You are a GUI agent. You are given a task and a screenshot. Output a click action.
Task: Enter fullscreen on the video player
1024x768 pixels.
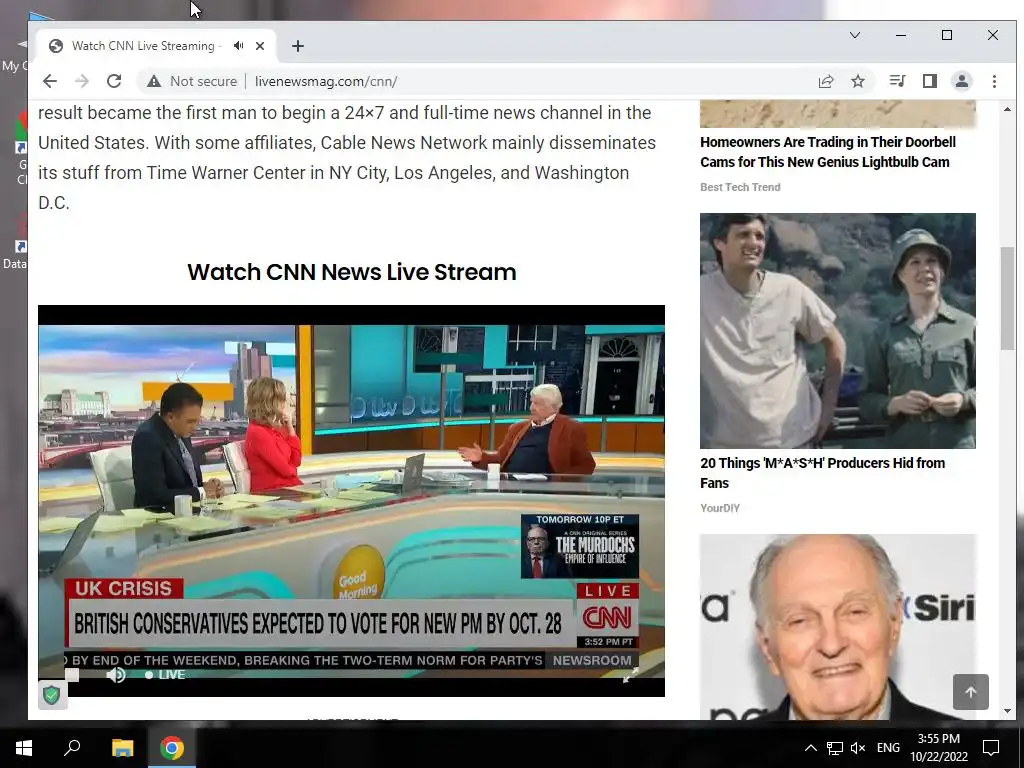click(630, 675)
